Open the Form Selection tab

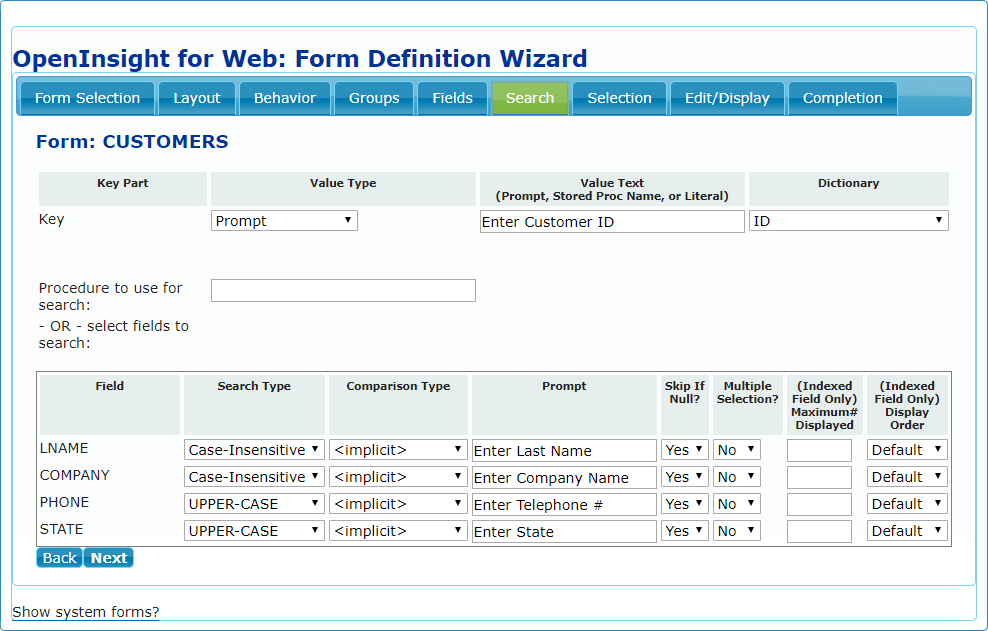pyautogui.click(x=88, y=98)
